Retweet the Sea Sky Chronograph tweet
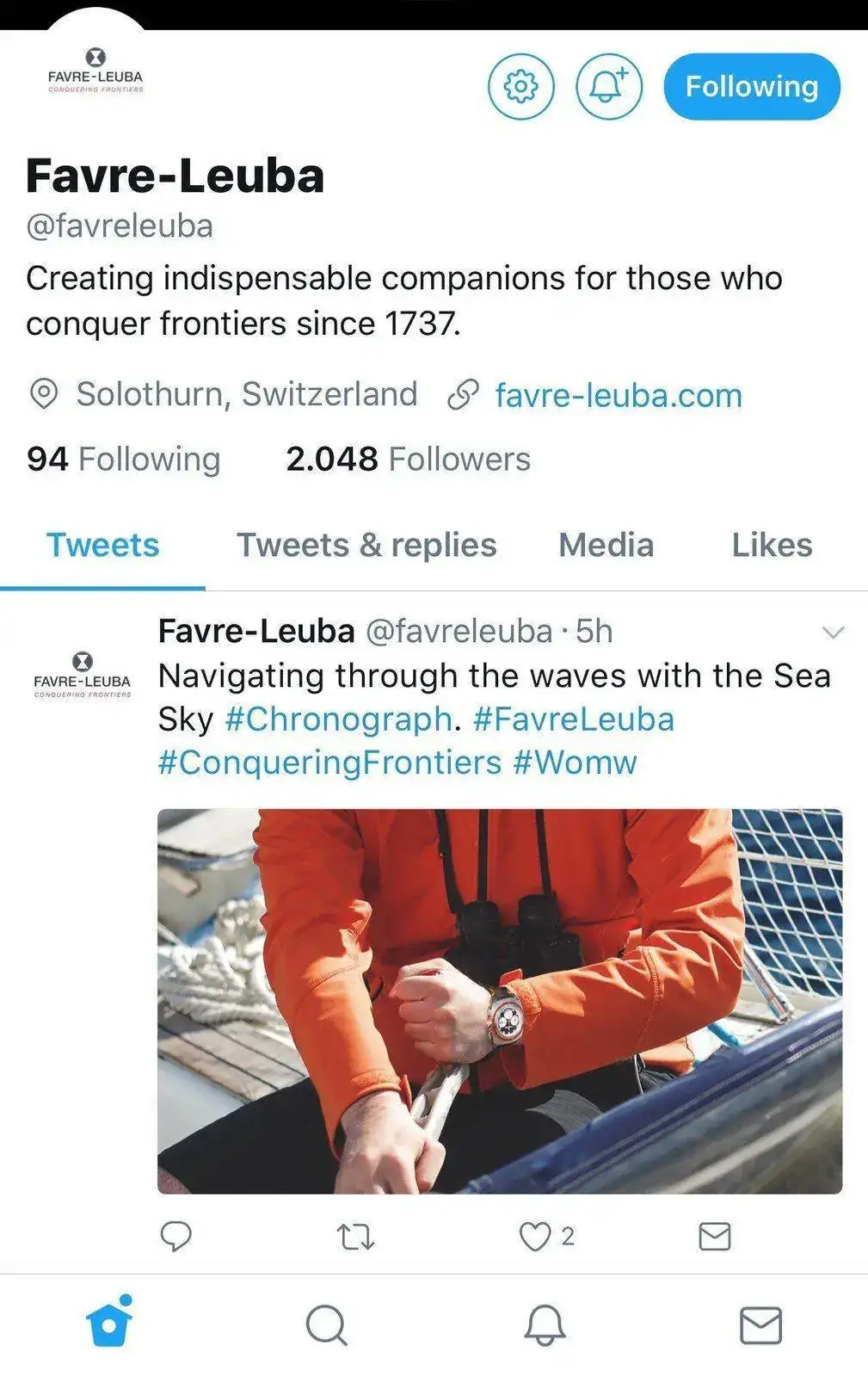 [354, 1237]
